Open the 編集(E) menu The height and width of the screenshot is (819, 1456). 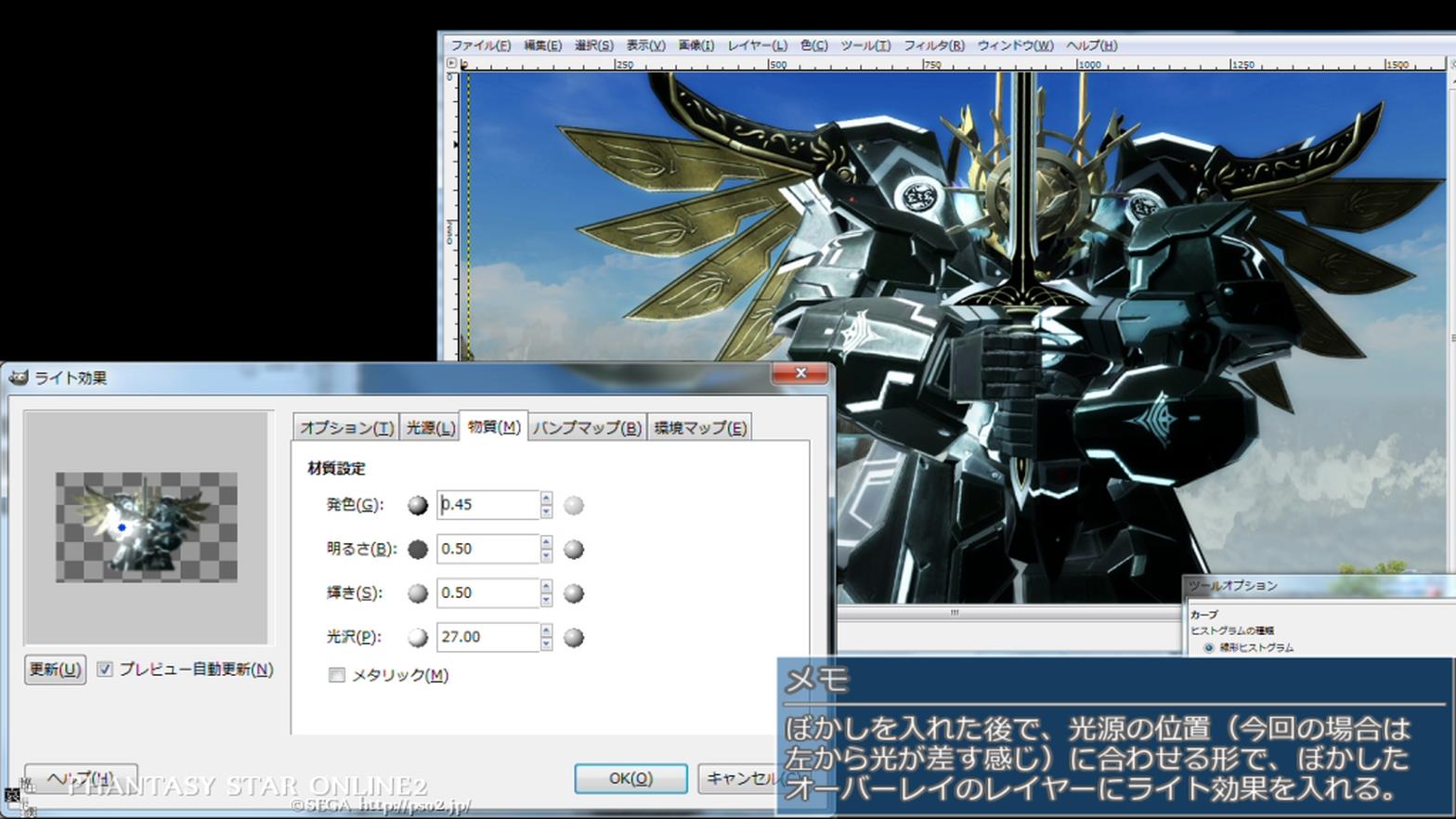tap(542, 45)
